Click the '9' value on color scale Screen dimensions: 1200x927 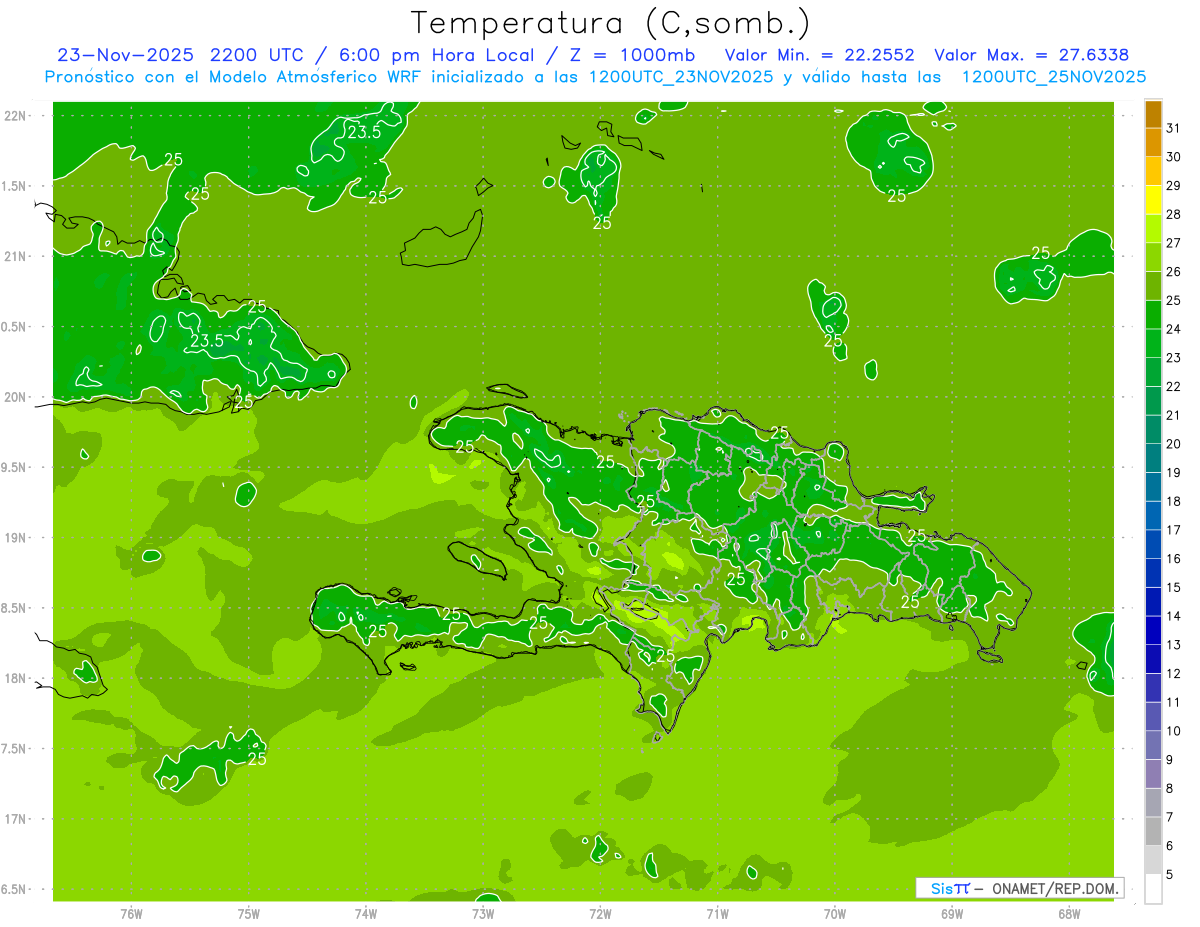[1170, 760]
